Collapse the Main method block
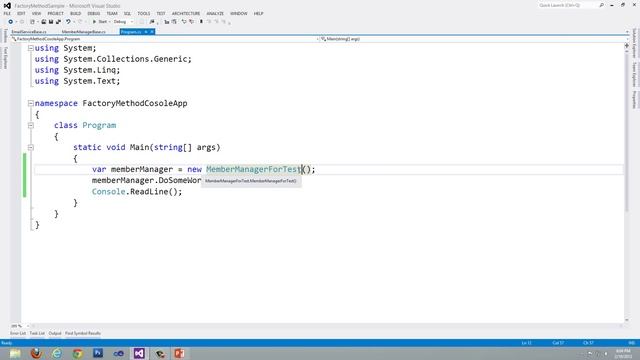Image resolution: width=640 pixels, height=360 pixels. pyautogui.click(x=31, y=147)
